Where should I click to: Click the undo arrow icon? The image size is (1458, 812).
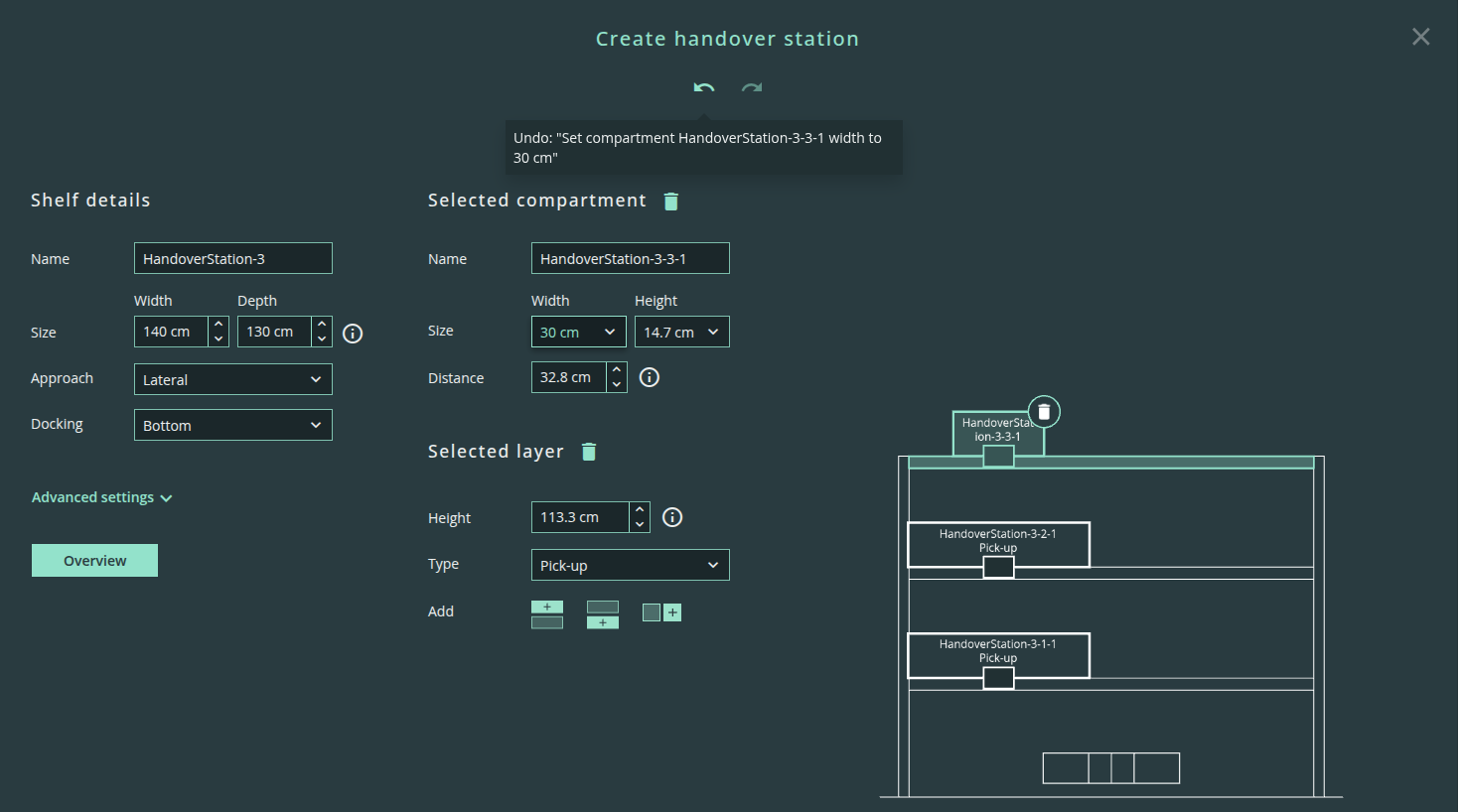704,88
